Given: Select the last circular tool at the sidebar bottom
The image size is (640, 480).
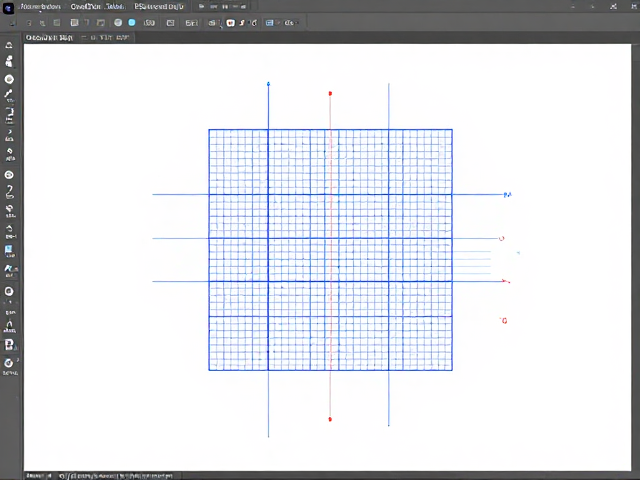Looking at the screenshot, I should click(x=9, y=363).
